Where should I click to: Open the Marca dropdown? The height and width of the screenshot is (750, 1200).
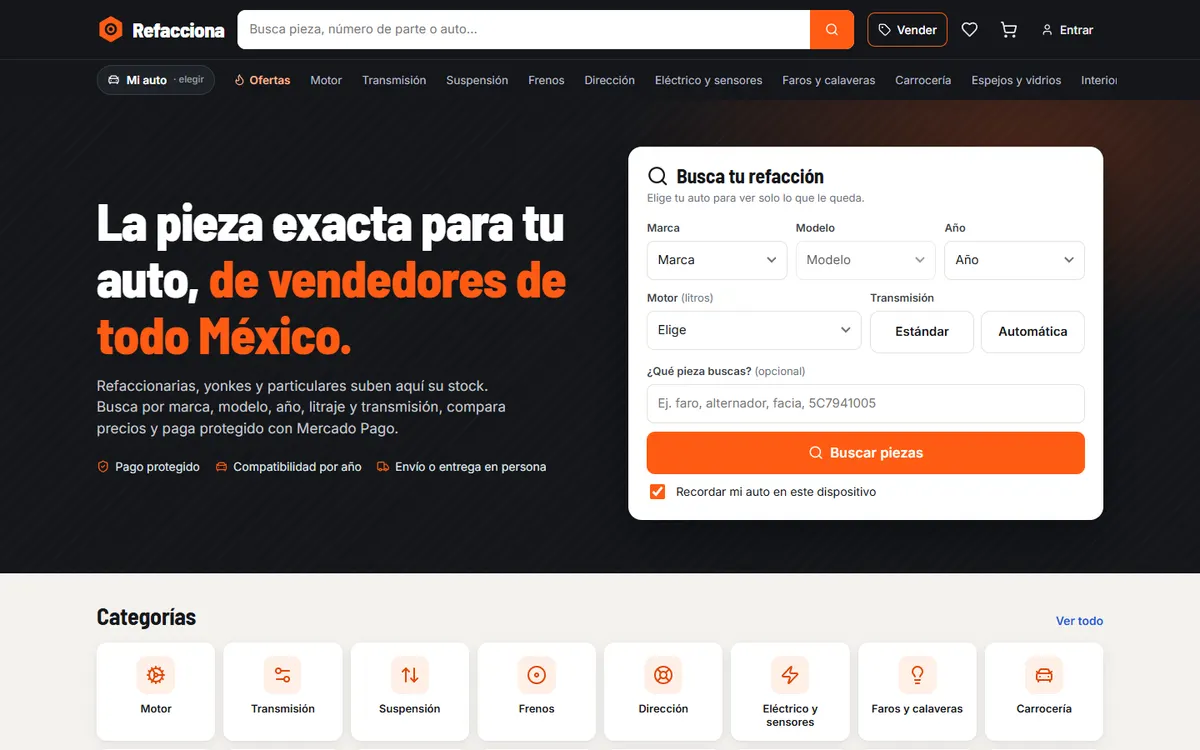click(717, 260)
